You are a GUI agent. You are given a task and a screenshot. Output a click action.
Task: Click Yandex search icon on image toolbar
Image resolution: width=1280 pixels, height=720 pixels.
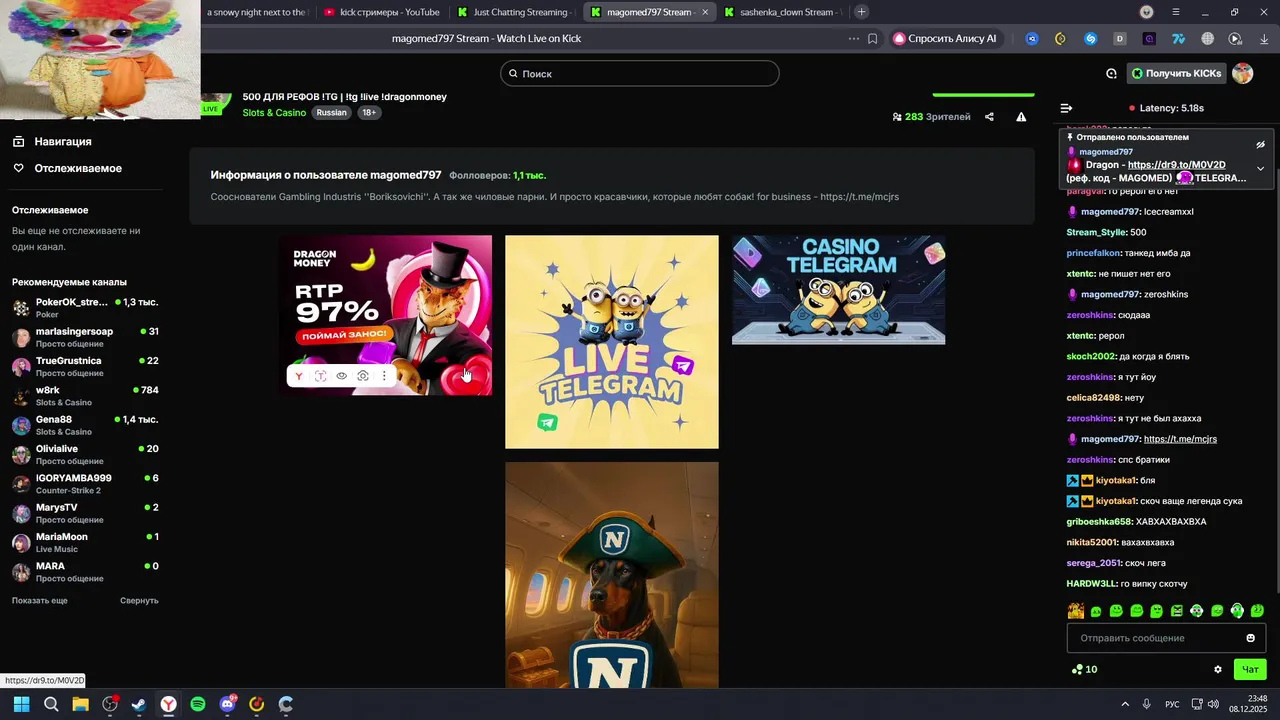click(298, 376)
